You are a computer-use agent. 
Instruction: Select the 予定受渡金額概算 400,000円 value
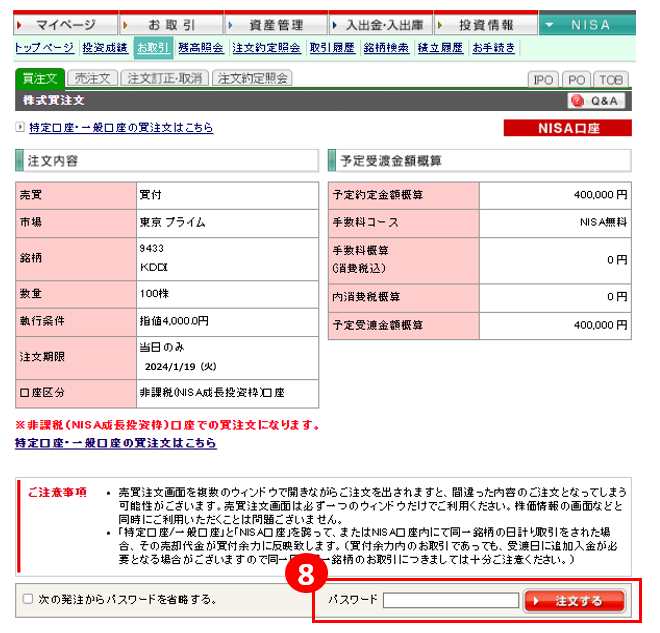601,325
